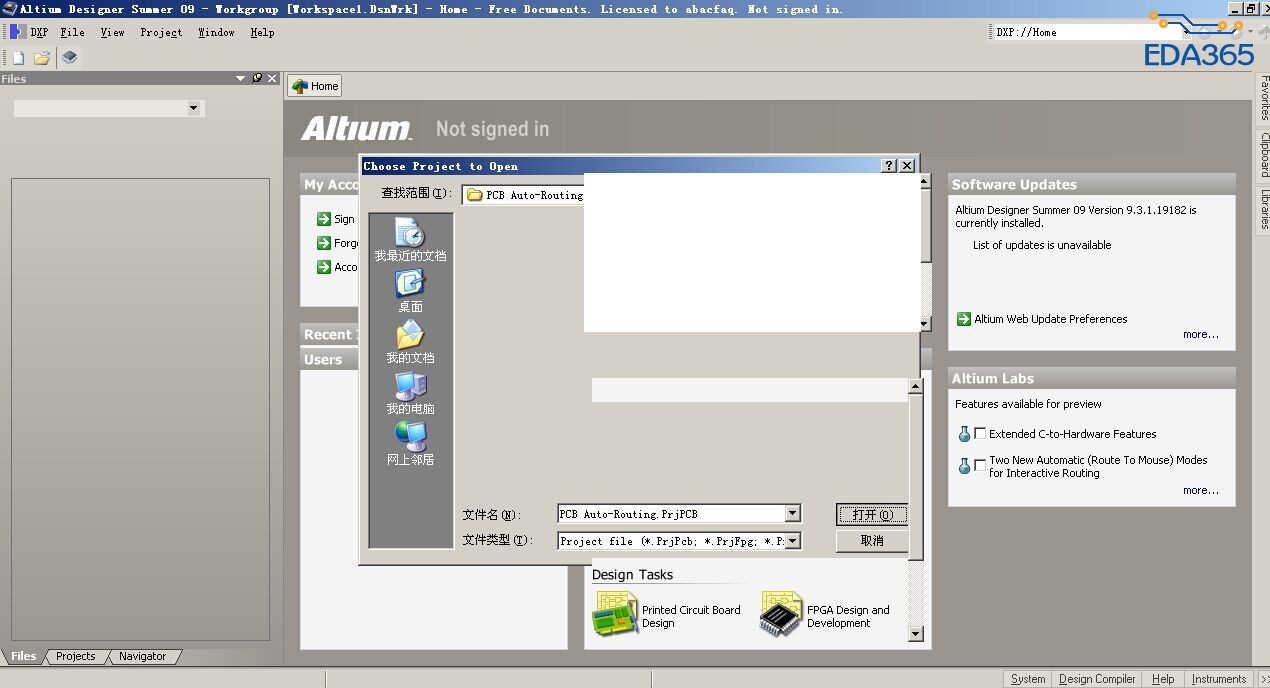Open Altium Web Update Preferences link

(1051, 319)
